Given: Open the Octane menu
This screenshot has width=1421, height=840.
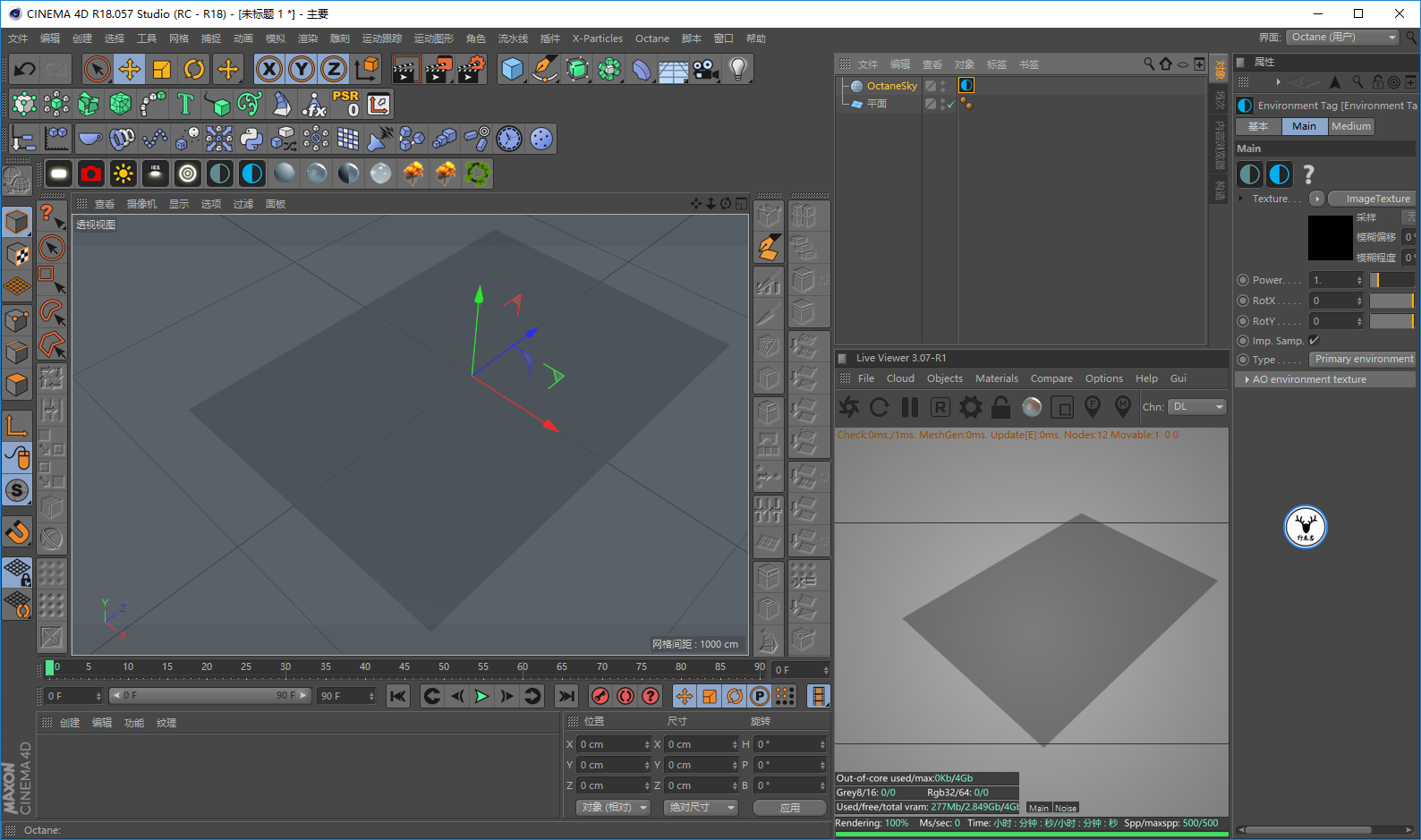Looking at the screenshot, I should pyautogui.click(x=651, y=38).
